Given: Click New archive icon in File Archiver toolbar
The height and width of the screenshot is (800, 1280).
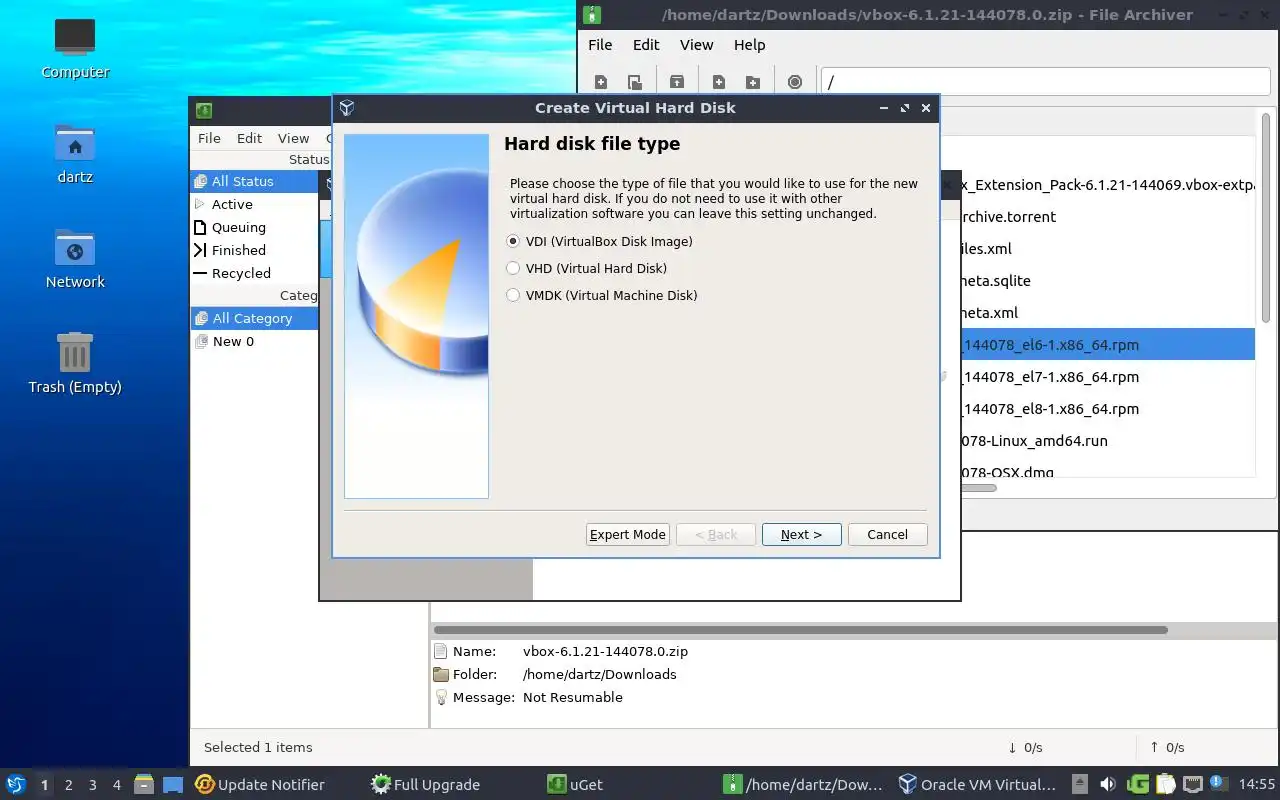Looking at the screenshot, I should [601, 82].
